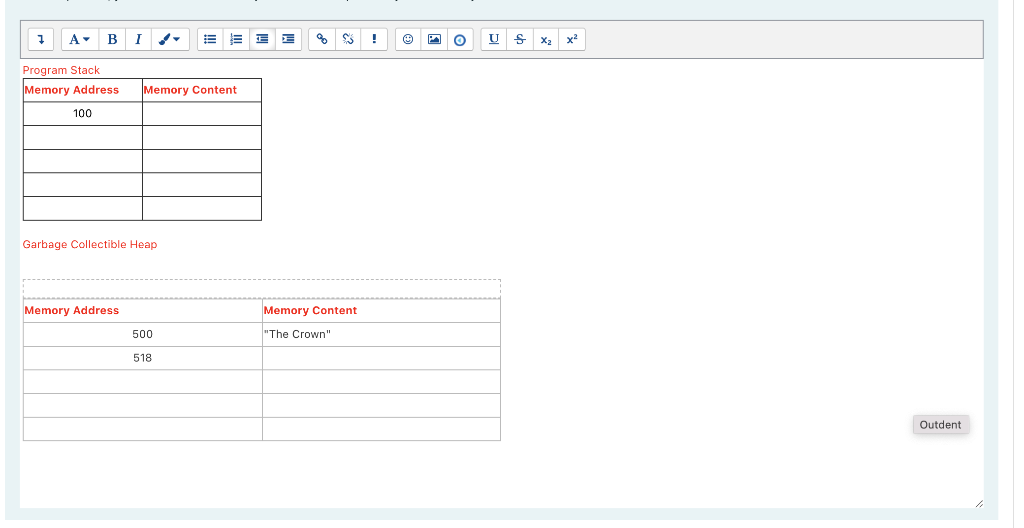The height and width of the screenshot is (528, 1024).
Task: Insert an image using picture icon
Action: click(x=434, y=39)
